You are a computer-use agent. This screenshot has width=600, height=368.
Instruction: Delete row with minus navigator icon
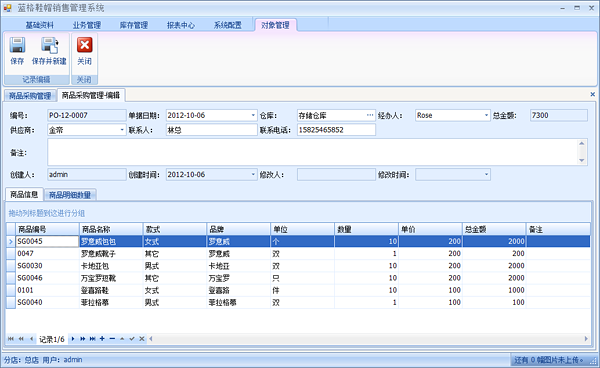pos(112,339)
